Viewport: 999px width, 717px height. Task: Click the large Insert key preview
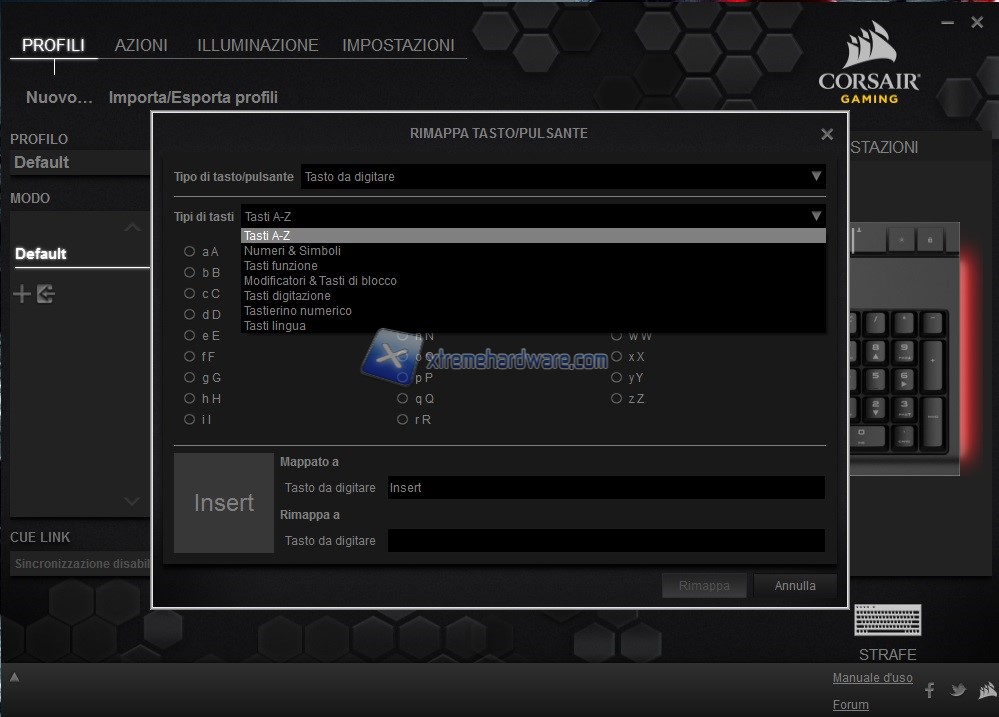(224, 503)
